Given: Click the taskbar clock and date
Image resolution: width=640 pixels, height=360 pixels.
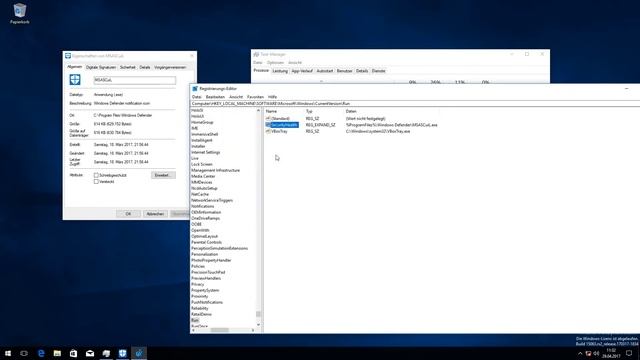Looking at the screenshot, I should 611,353.
